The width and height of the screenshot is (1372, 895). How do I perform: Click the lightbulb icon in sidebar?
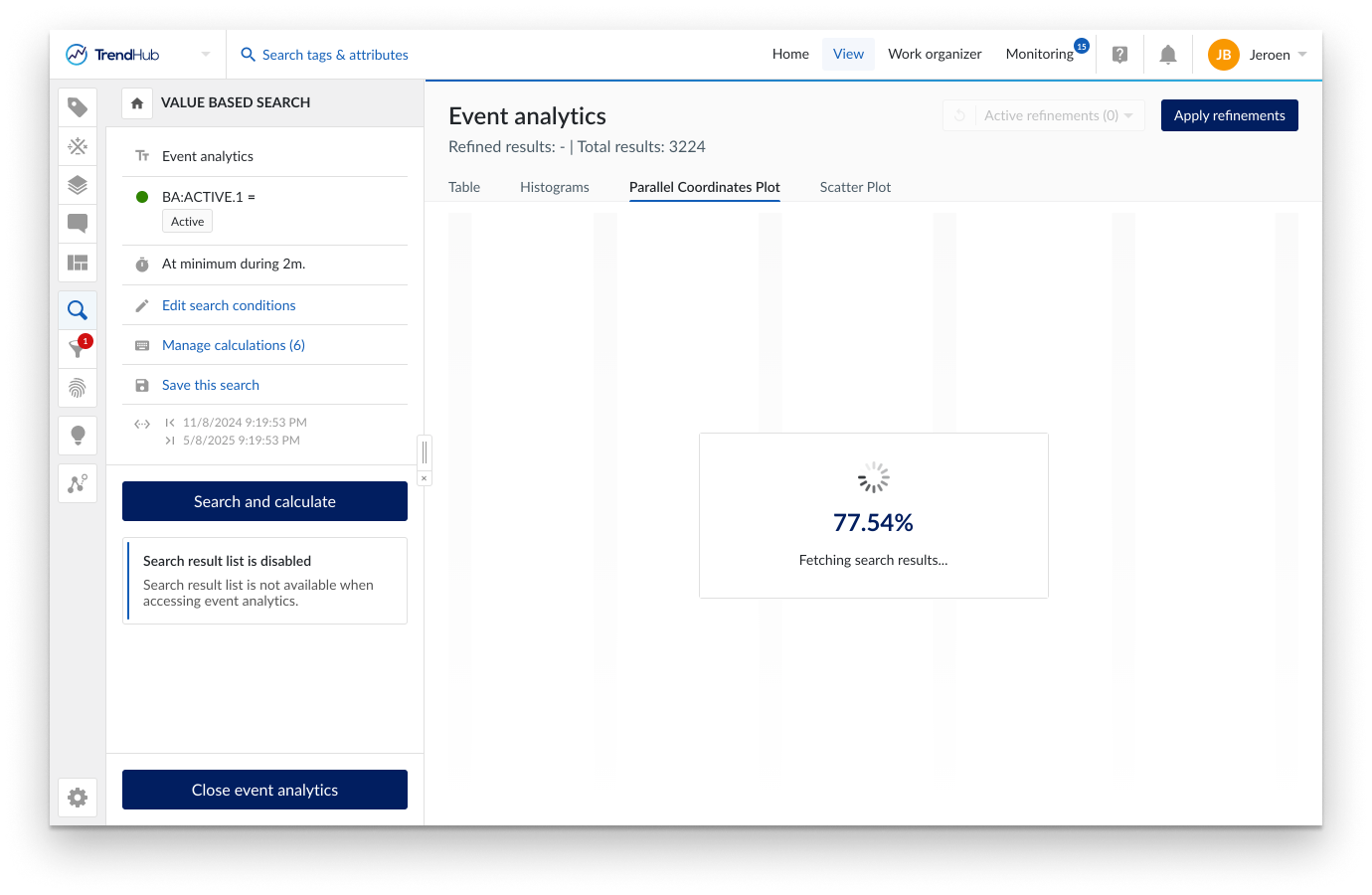(78, 435)
